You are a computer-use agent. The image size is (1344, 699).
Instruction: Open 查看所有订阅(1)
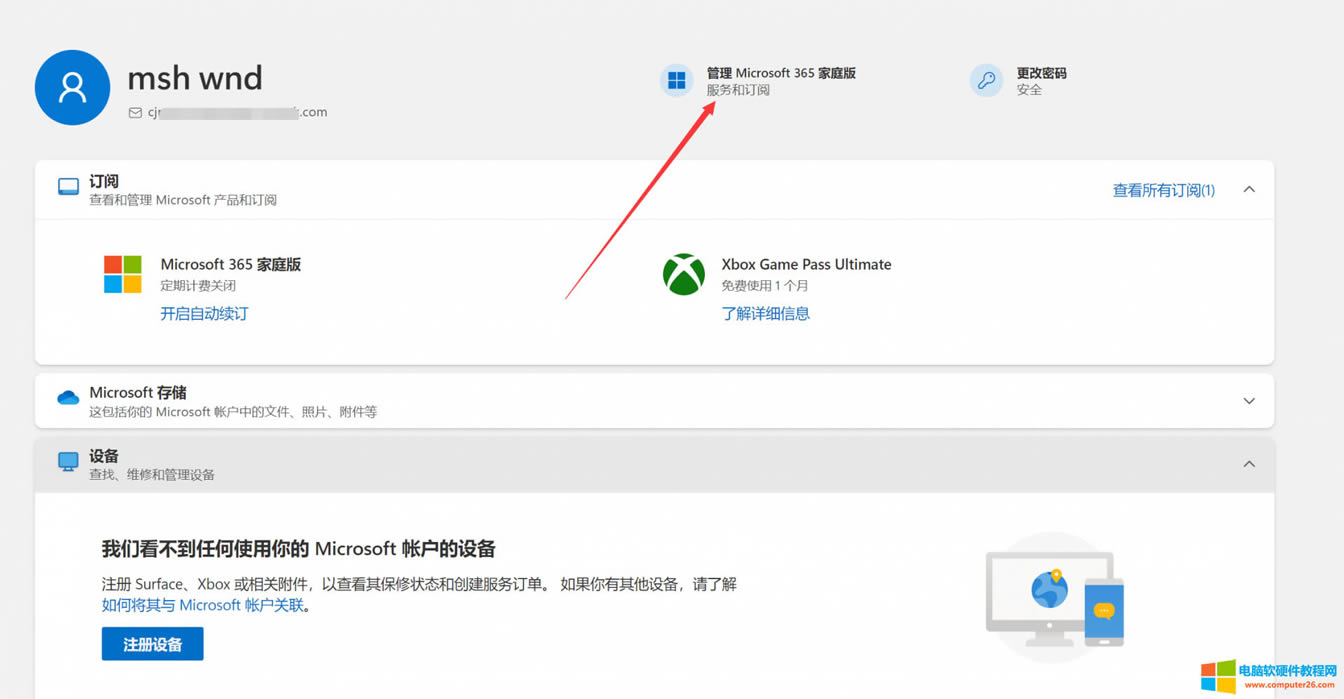point(1163,189)
